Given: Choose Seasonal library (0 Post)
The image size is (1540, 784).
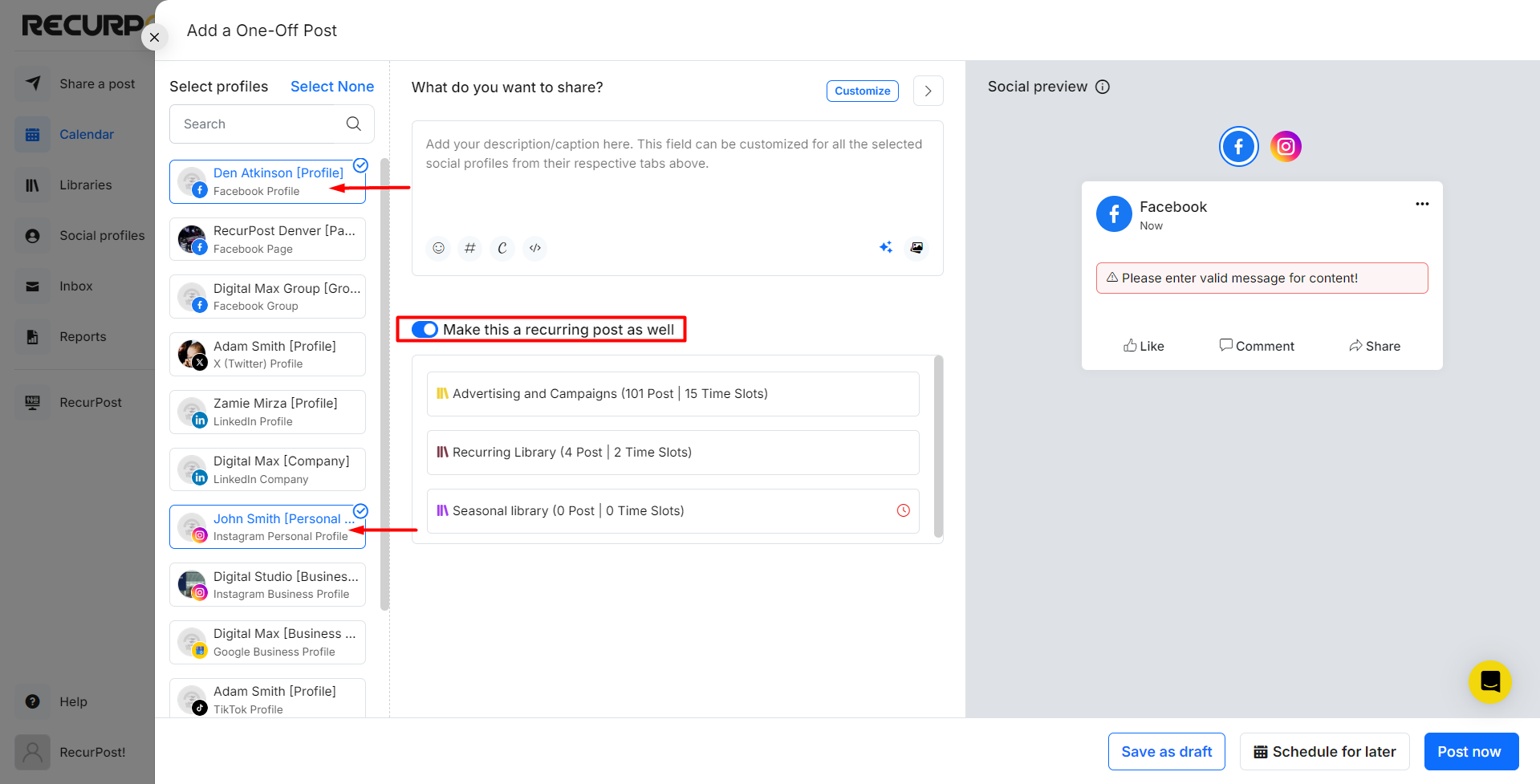Looking at the screenshot, I should 672,511.
